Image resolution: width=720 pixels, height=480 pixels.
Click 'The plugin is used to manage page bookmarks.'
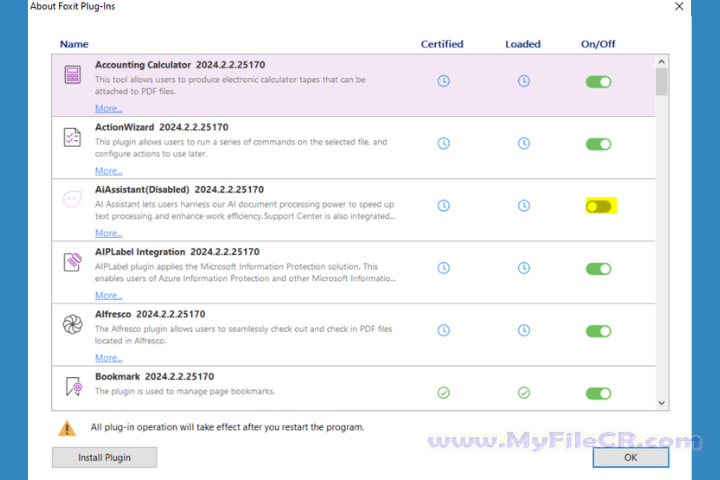[x=185, y=391]
